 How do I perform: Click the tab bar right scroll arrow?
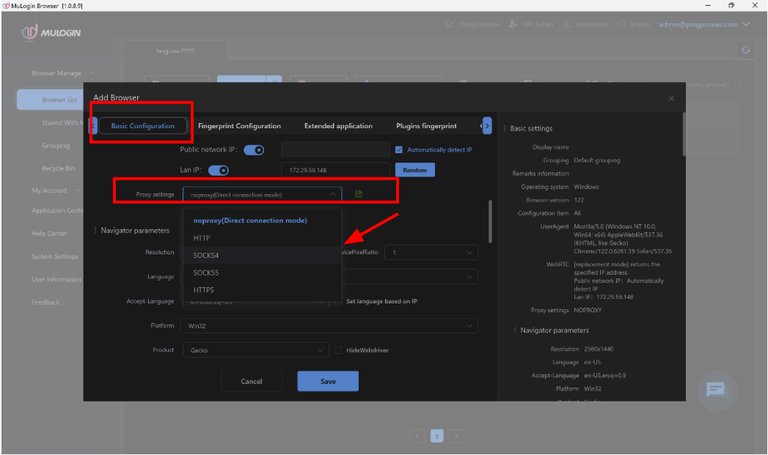(x=487, y=126)
